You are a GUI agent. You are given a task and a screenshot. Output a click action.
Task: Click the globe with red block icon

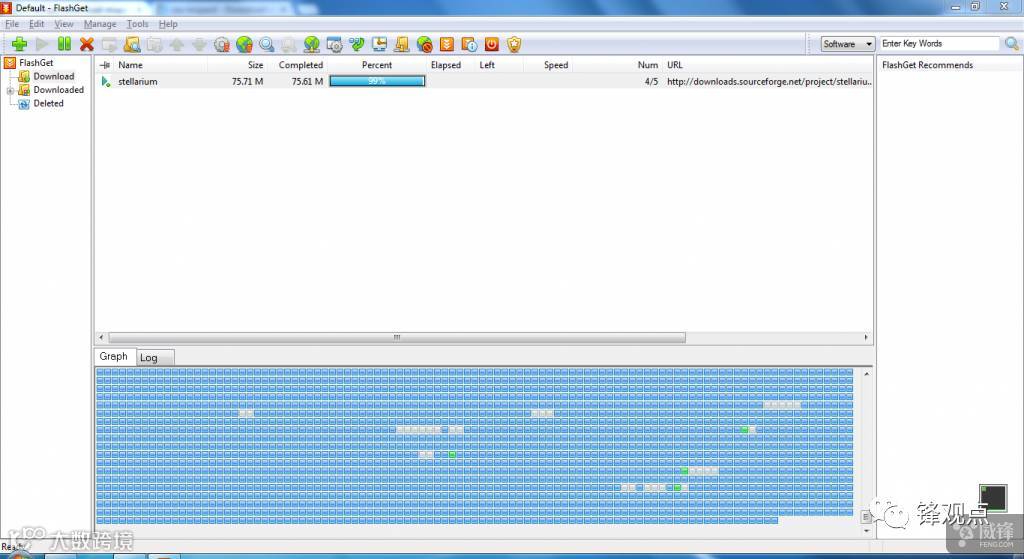pyautogui.click(x=424, y=44)
